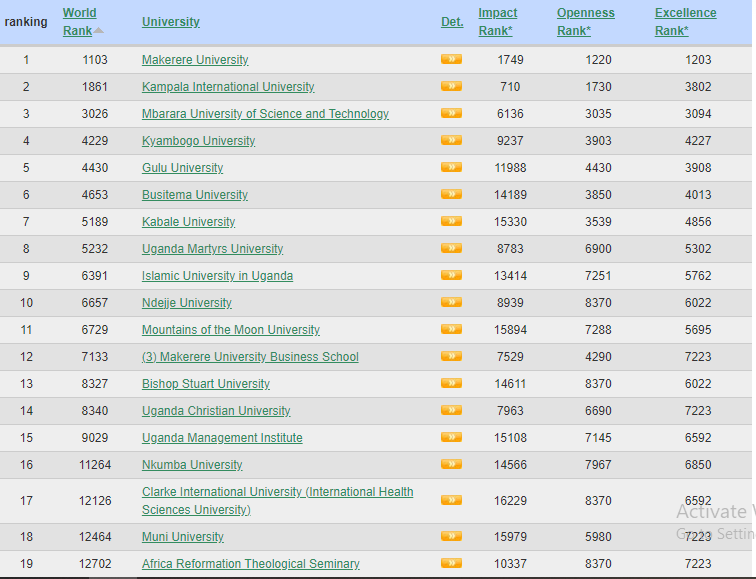Visit Ndejje University link

click(187, 303)
